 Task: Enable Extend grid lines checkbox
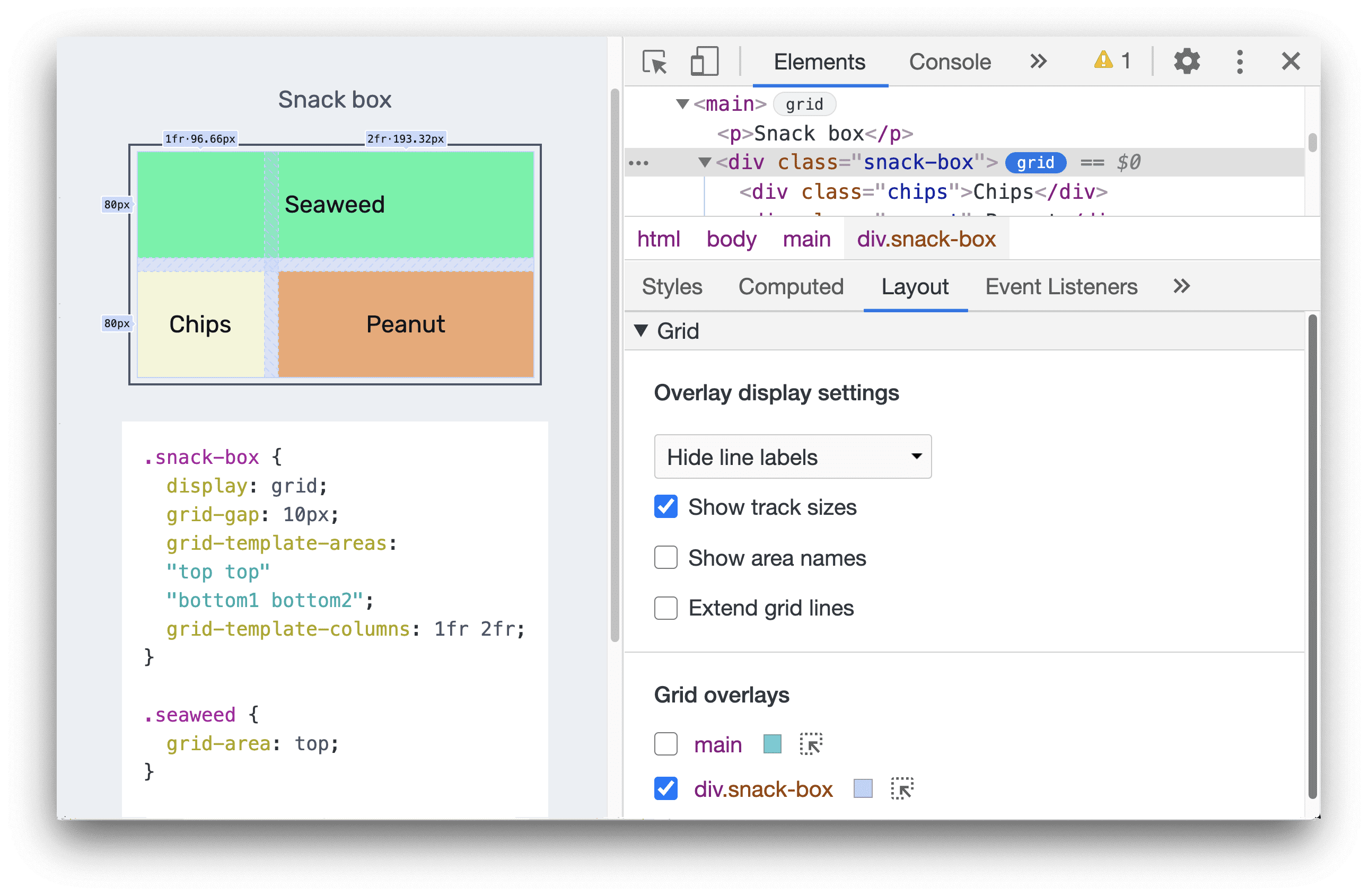665,607
